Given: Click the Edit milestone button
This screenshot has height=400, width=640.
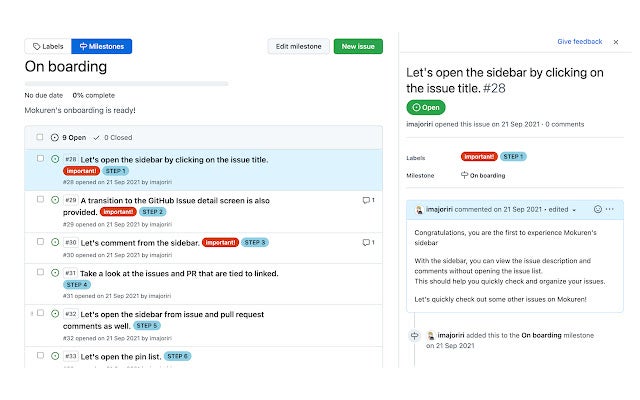Looking at the screenshot, I should 298,46.
